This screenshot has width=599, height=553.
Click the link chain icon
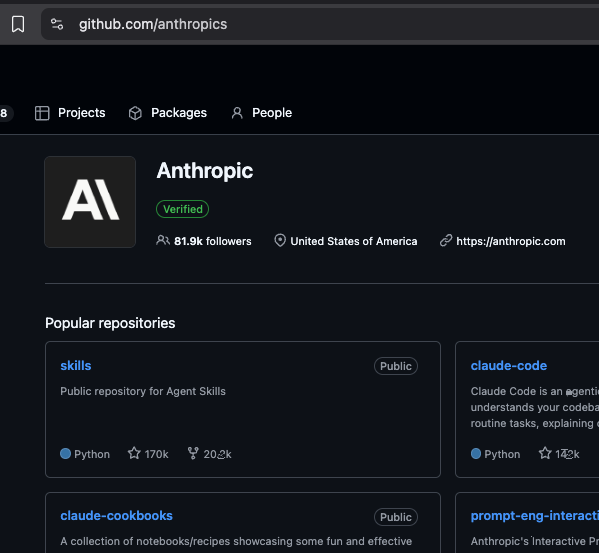tap(446, 241)
